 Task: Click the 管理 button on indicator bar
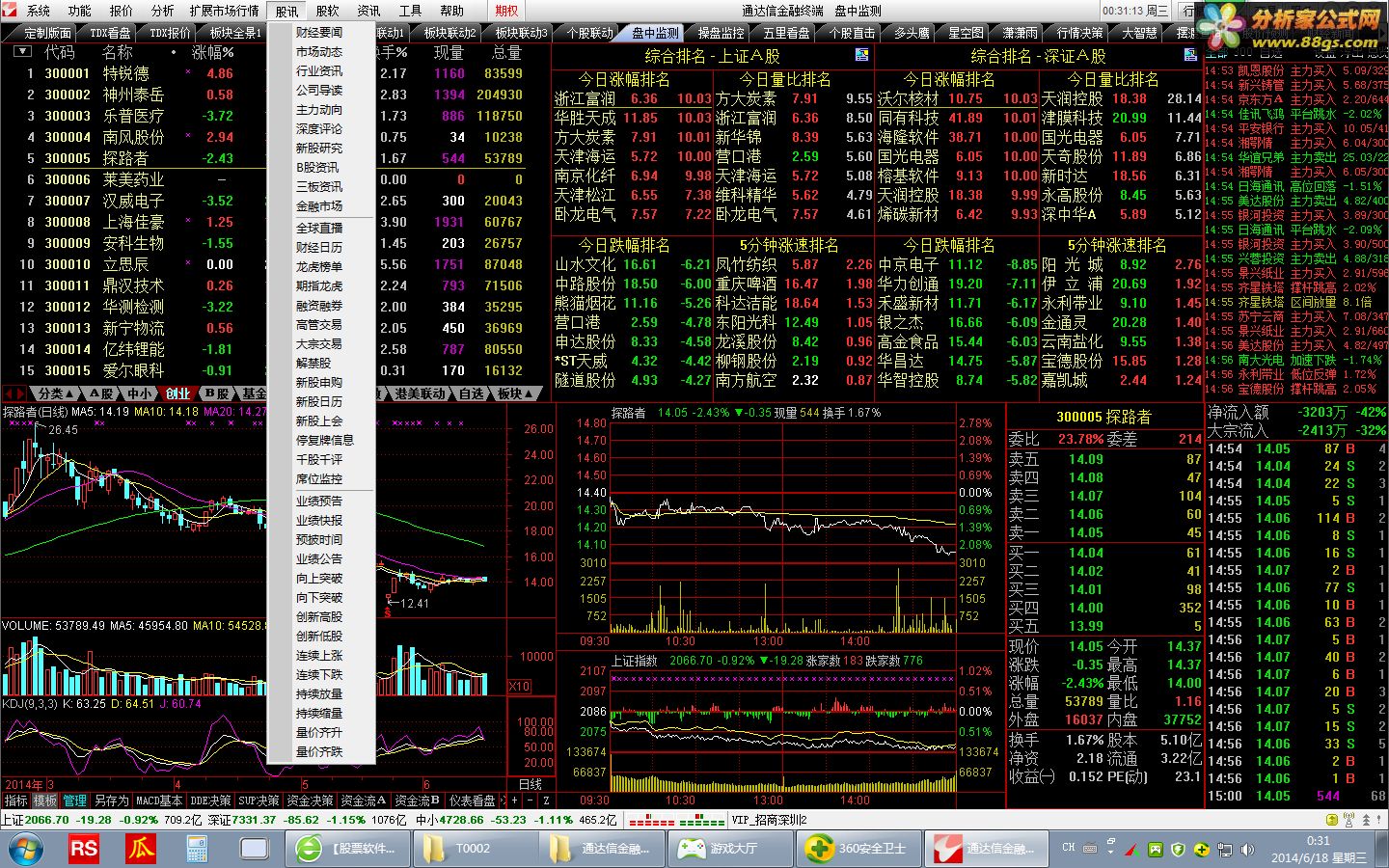click(x=75, y=800)
